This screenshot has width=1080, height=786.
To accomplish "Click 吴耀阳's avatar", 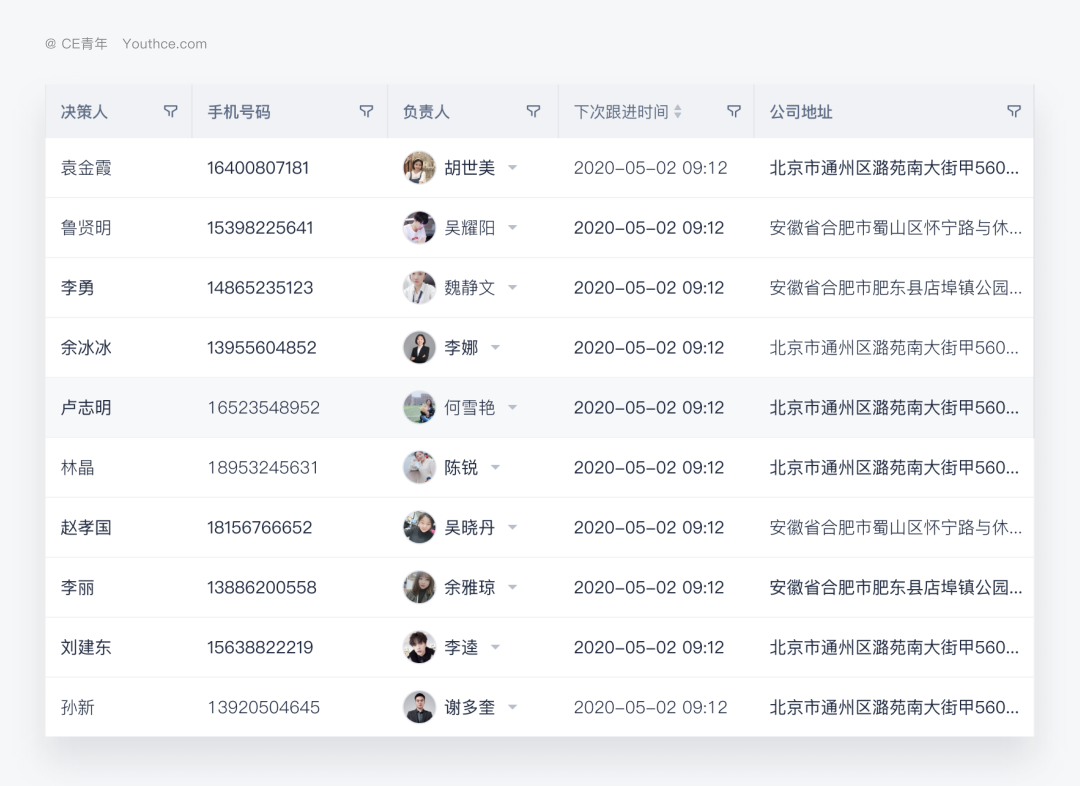I will point(419,227).
